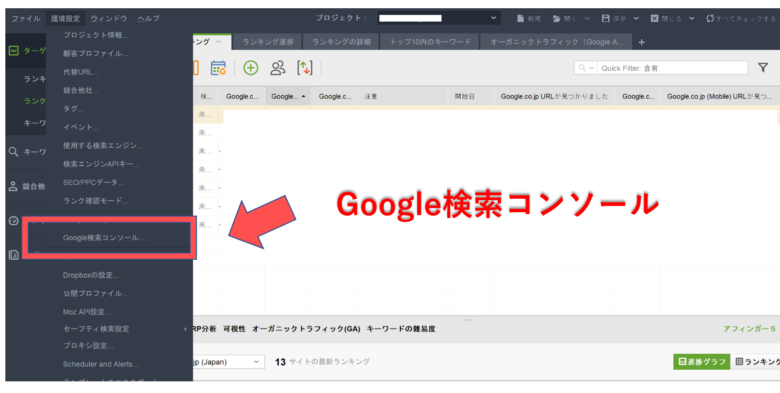Expand the dropdown arrow next to 保存

636,18
